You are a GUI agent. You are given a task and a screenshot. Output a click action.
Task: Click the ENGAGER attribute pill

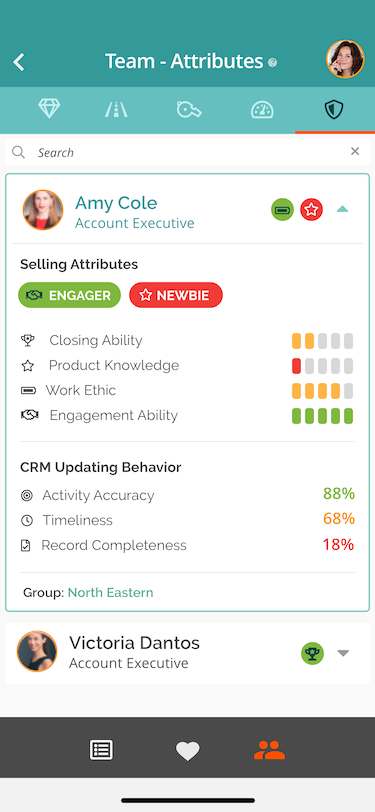point(69,295)
